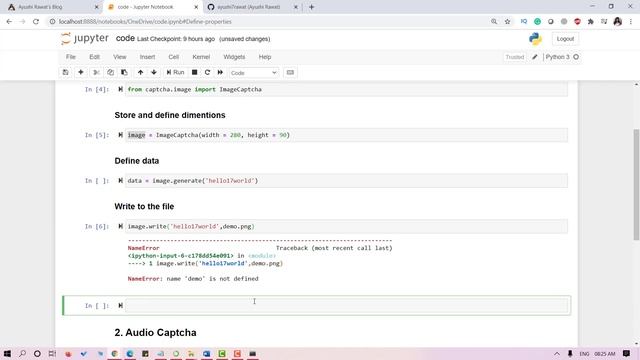Viewport: 640px width, 360px height.
Task: Click the Python 3 kernel idle circle indicator
Action: point(576,57)
